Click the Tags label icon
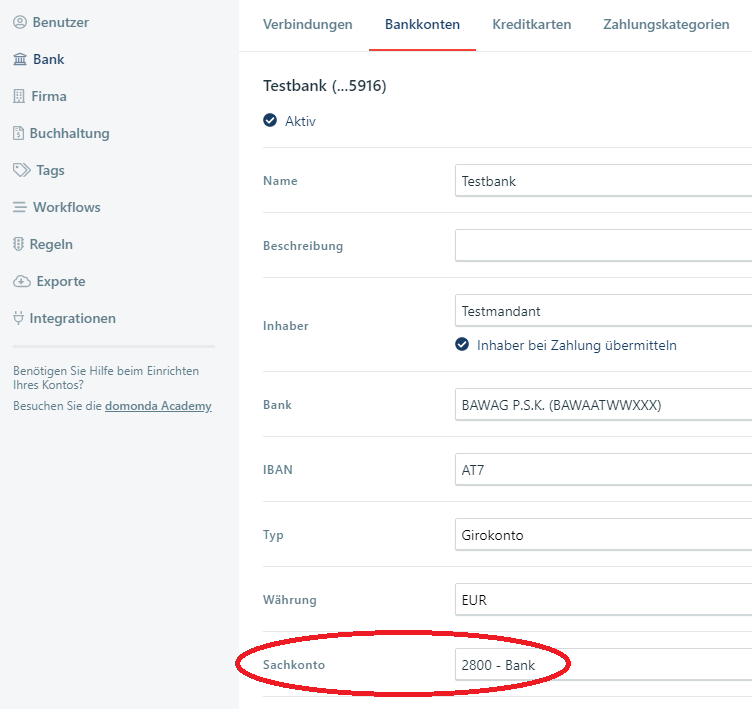 [21, 171]
